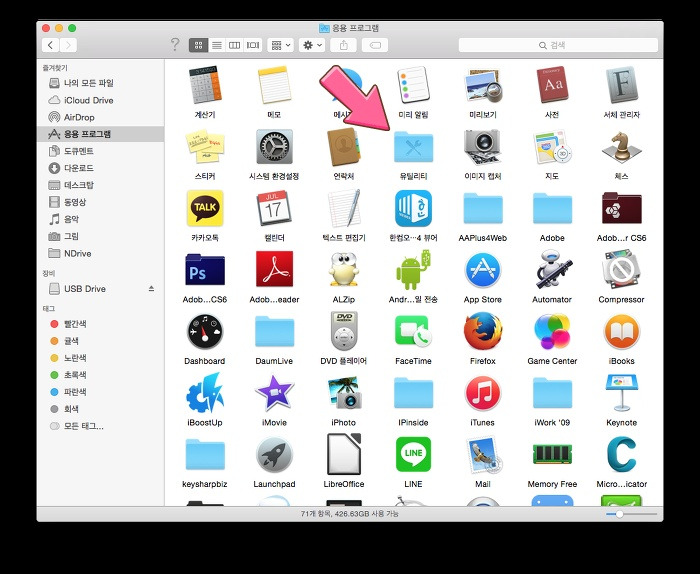Screen dimensions: 700x574
Task: Select iCloud Drive in the sidebar
Action: pyautogui.click(x=100, y=100)
